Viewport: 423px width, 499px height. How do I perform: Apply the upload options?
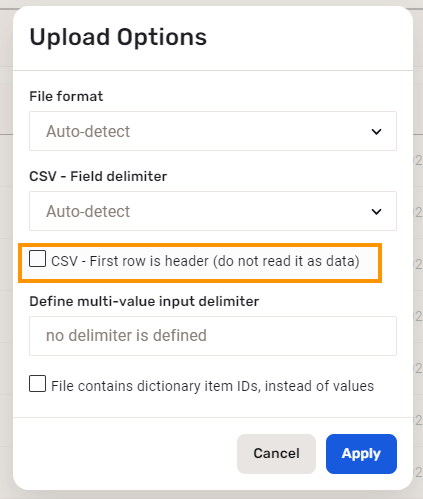[361, 454]
